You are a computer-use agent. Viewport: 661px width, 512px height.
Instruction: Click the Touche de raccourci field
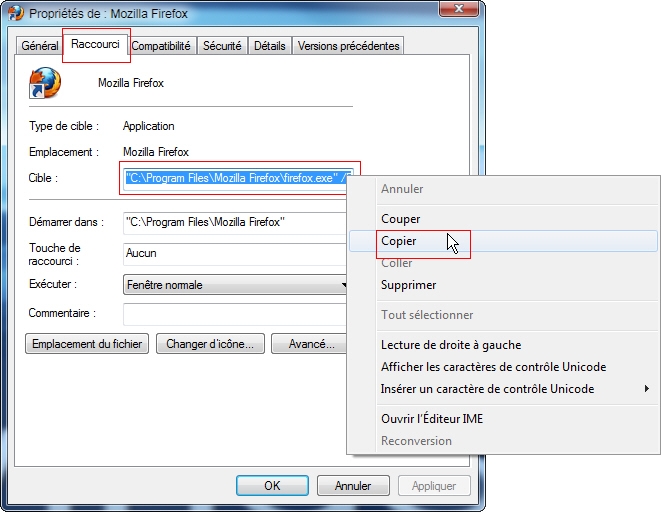[x=235, y=254]
